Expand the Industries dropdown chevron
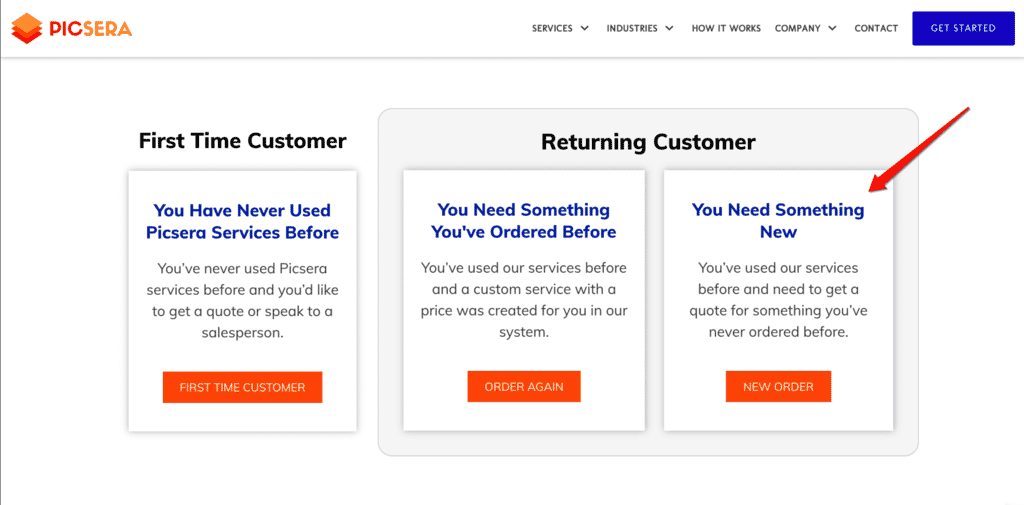Image resolution: width=1024 pixels, height=505 pixels. (x=669, y=28)
